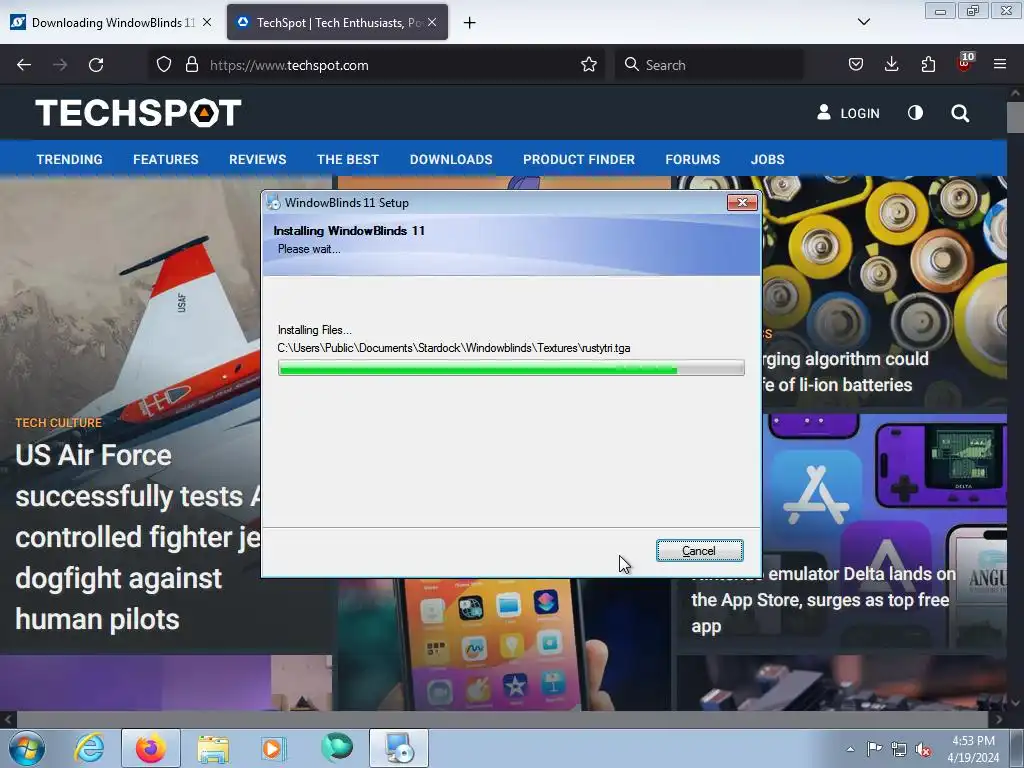Launch Internet Explorer from the taskbar
This screenshot has height=768, width=1024.
(89, 748)
